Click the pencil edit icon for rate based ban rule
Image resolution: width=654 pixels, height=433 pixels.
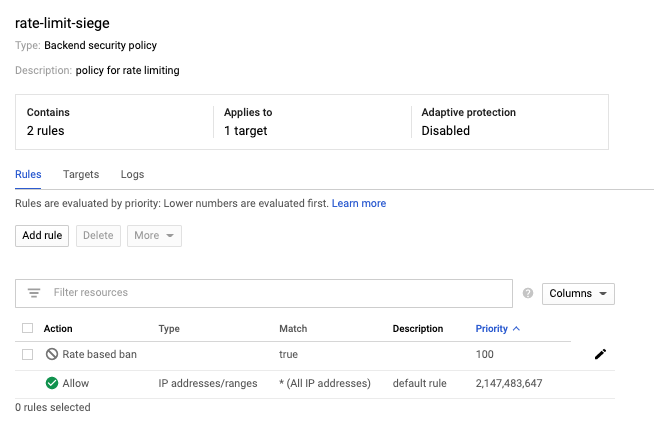point(600,354)
